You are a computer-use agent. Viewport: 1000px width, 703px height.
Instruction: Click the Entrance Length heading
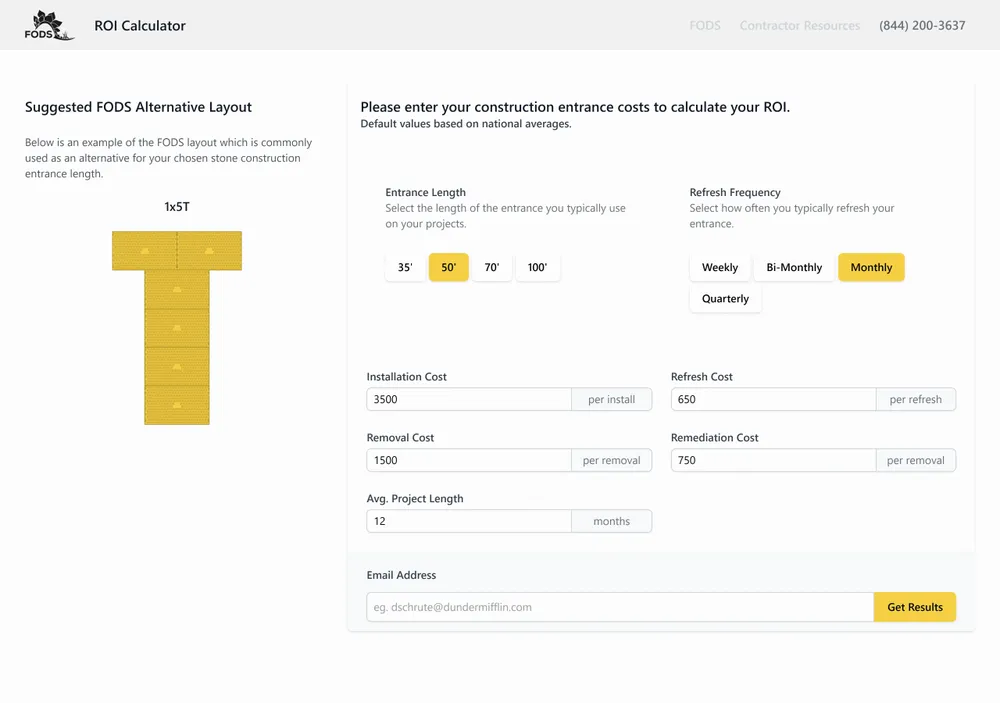425,192
